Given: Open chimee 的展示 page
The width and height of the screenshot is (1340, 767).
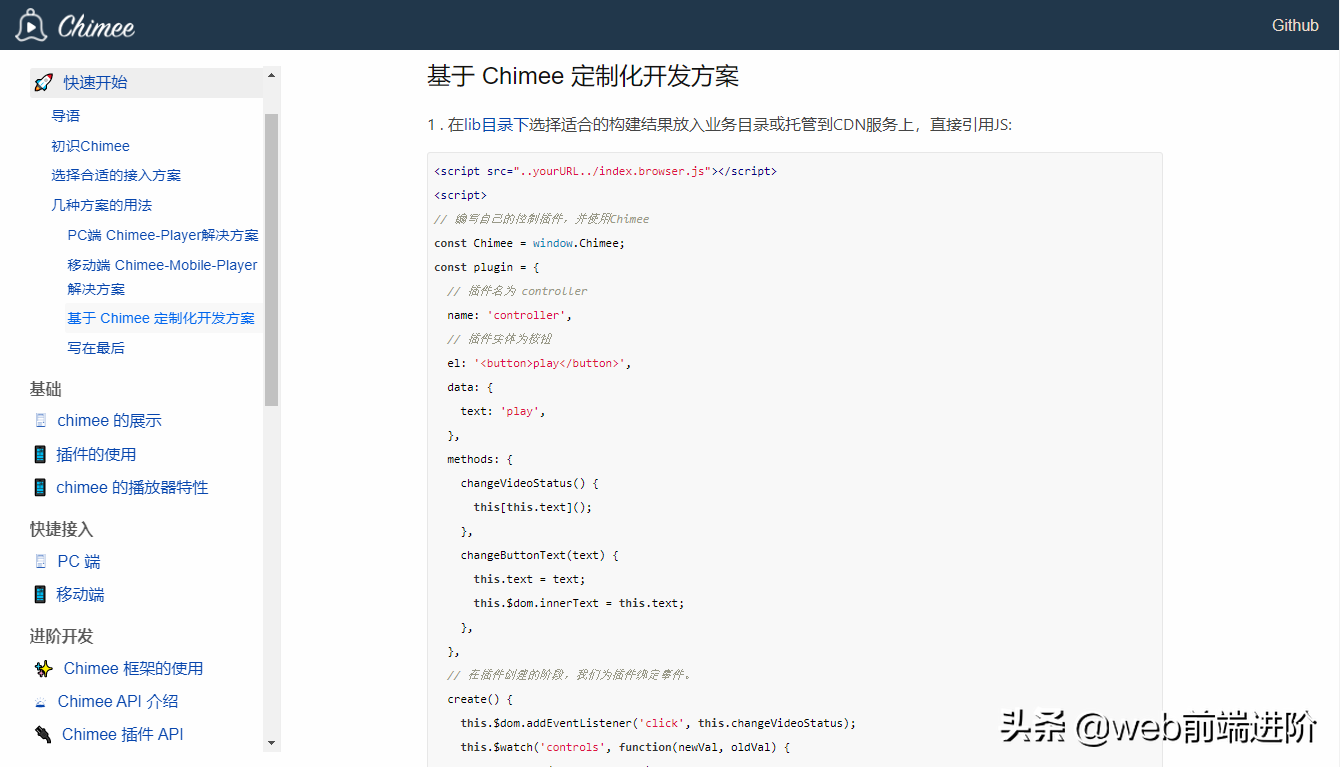Looking at the screenshot, I should tap(109, 421).
